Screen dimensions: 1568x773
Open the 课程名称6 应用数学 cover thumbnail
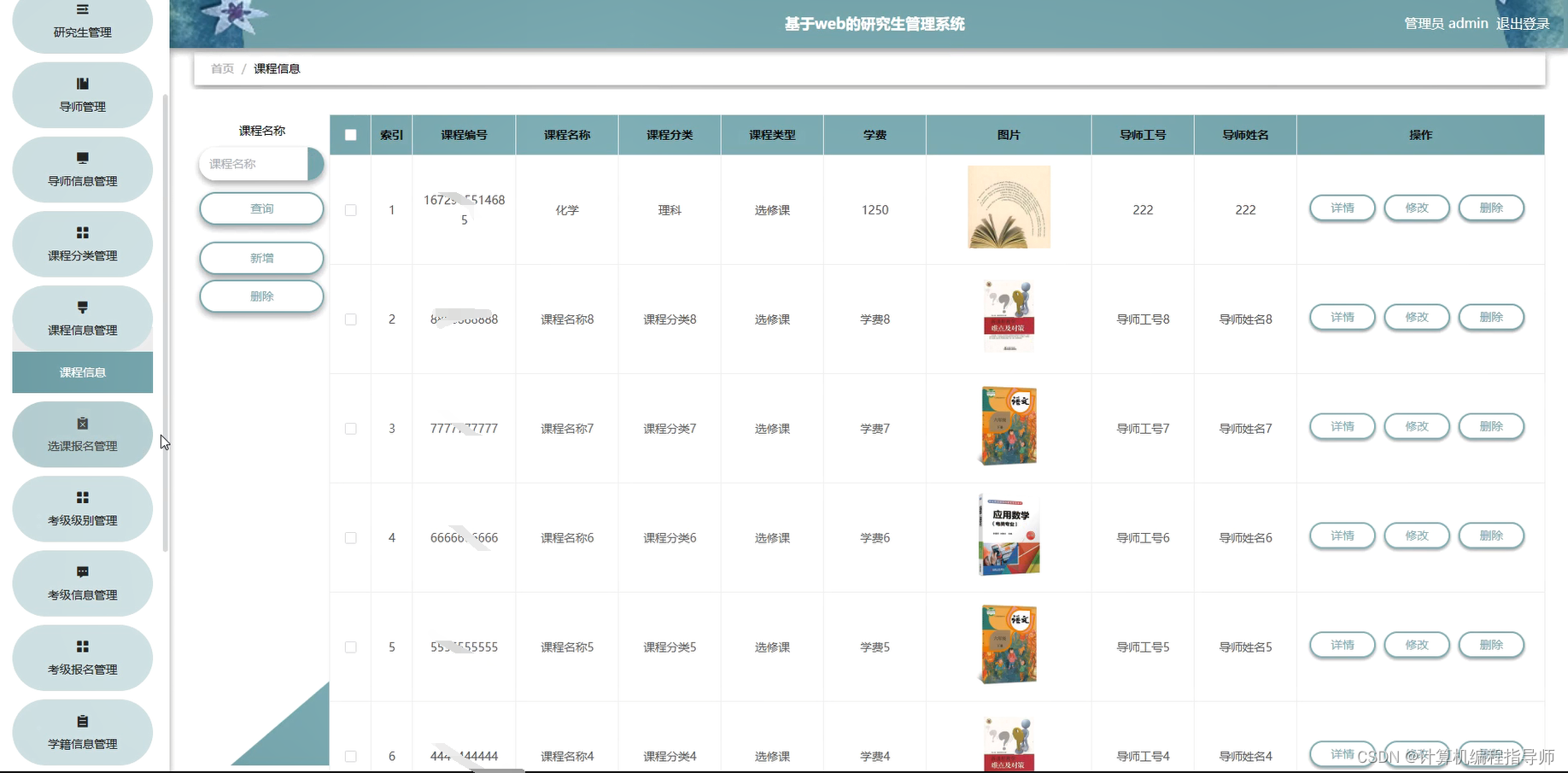tap(1009, 536)
